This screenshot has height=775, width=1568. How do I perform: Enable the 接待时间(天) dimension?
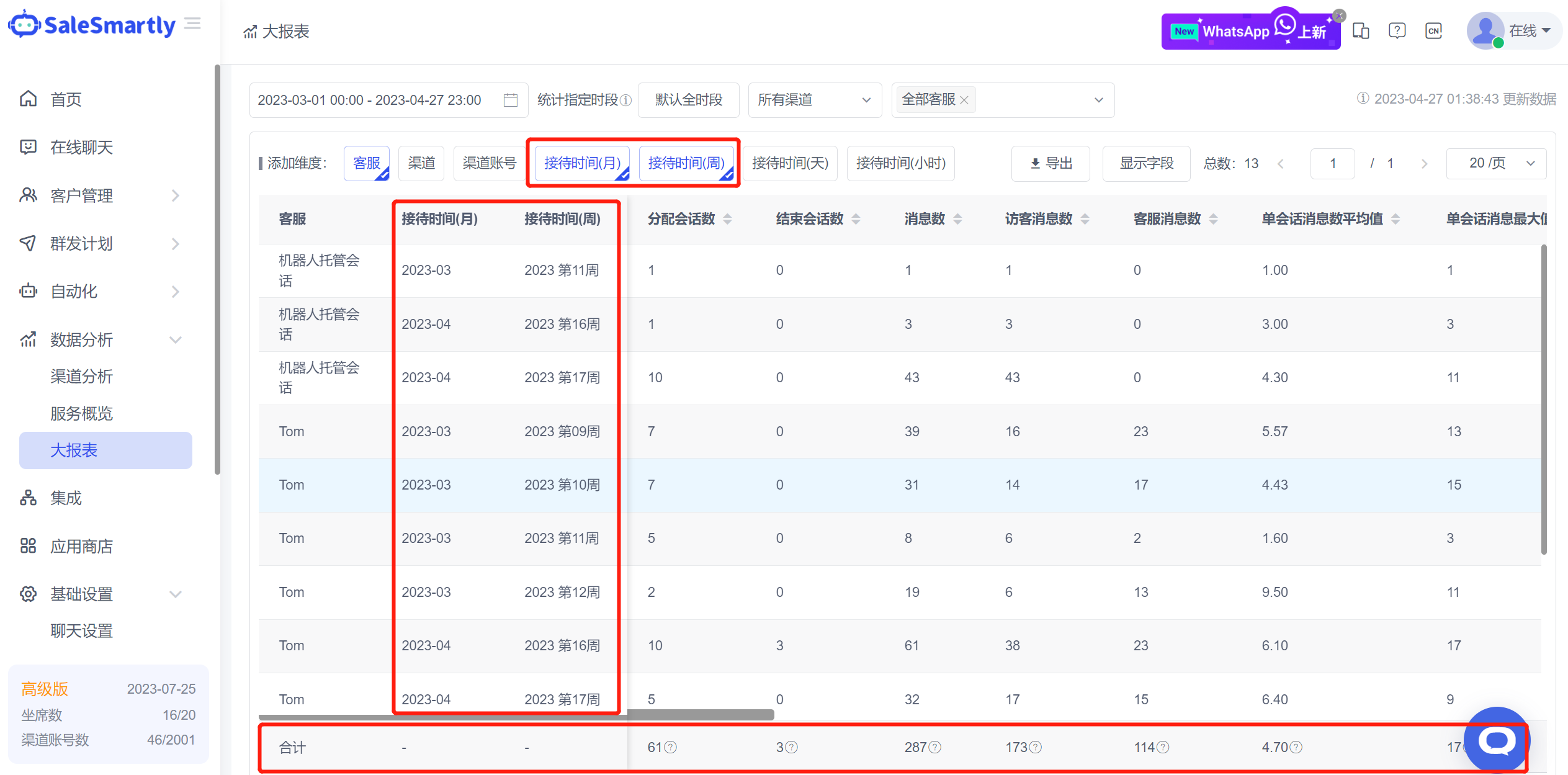[x=789, y=163]
